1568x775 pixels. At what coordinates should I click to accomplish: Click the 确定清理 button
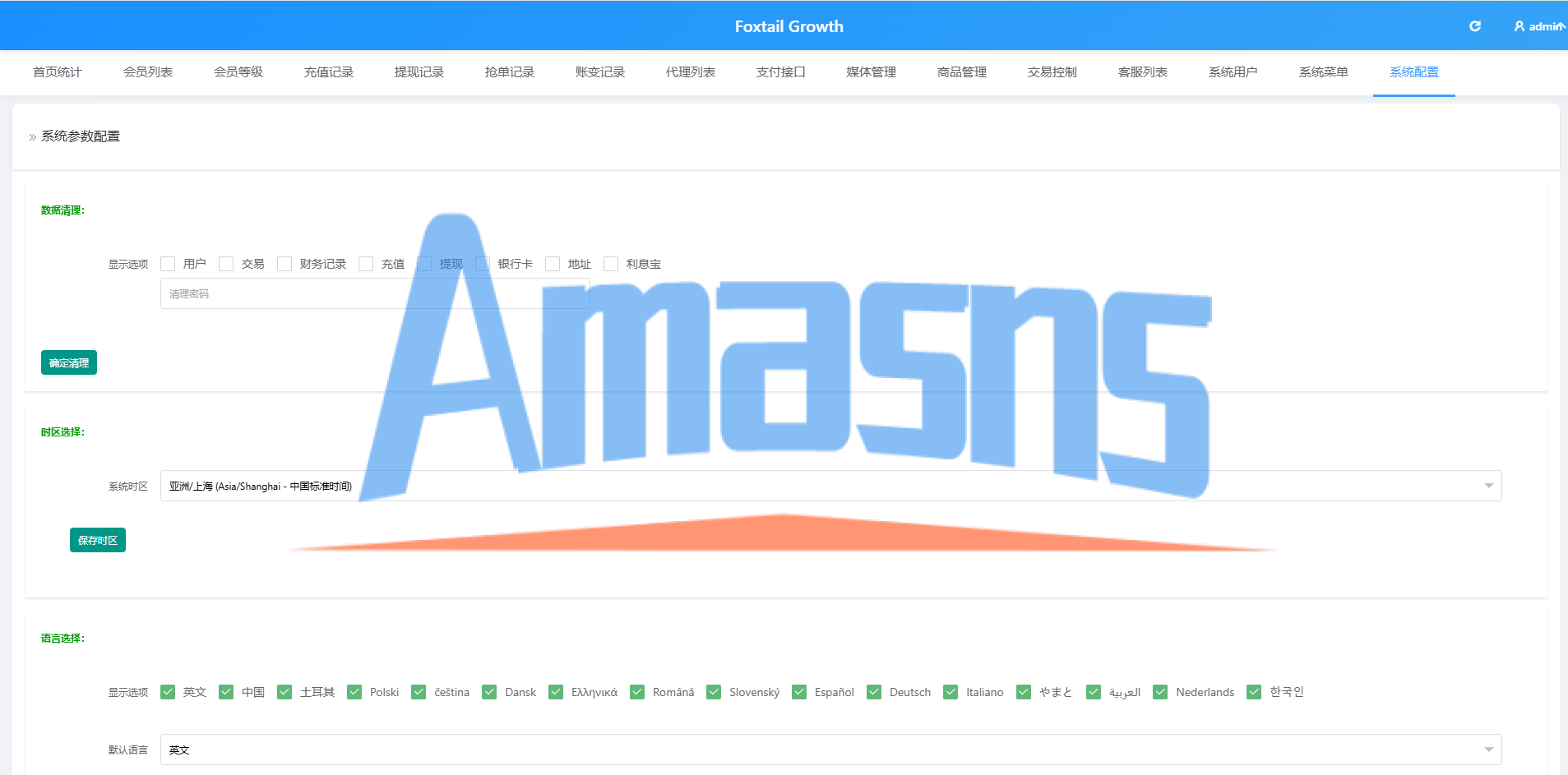pos(69,362)
